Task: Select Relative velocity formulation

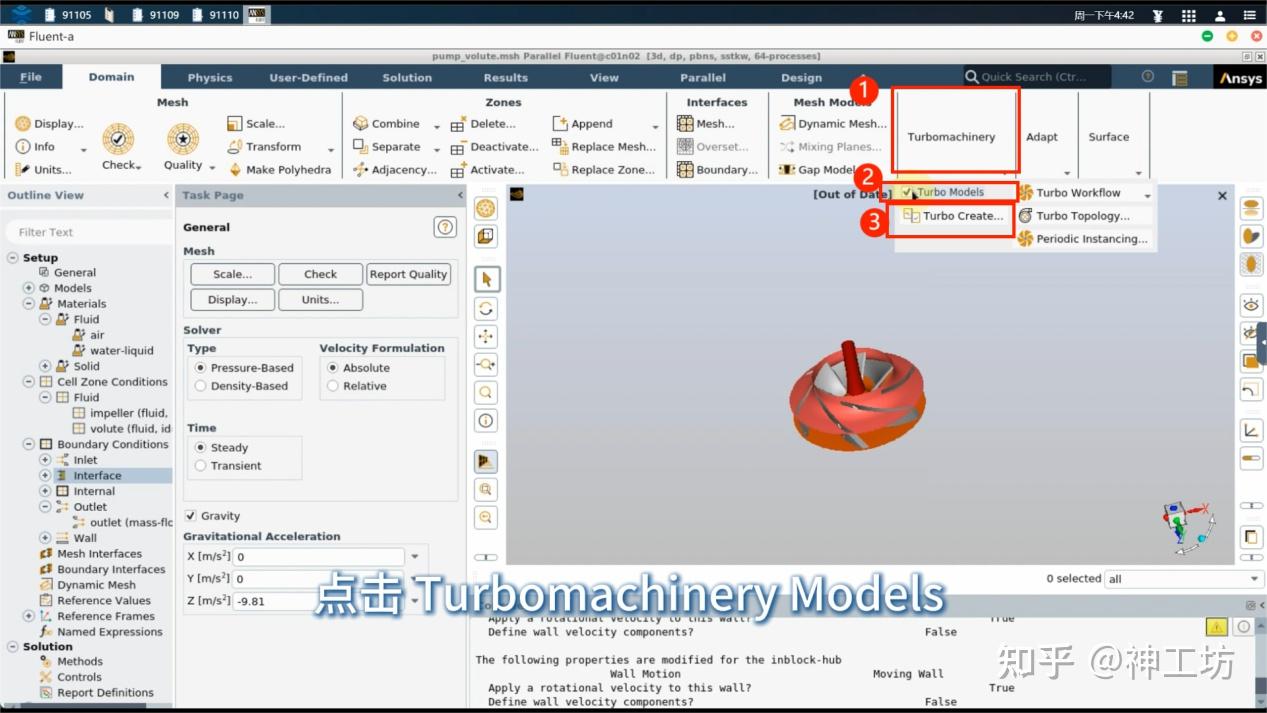Action: coord(333,386)
